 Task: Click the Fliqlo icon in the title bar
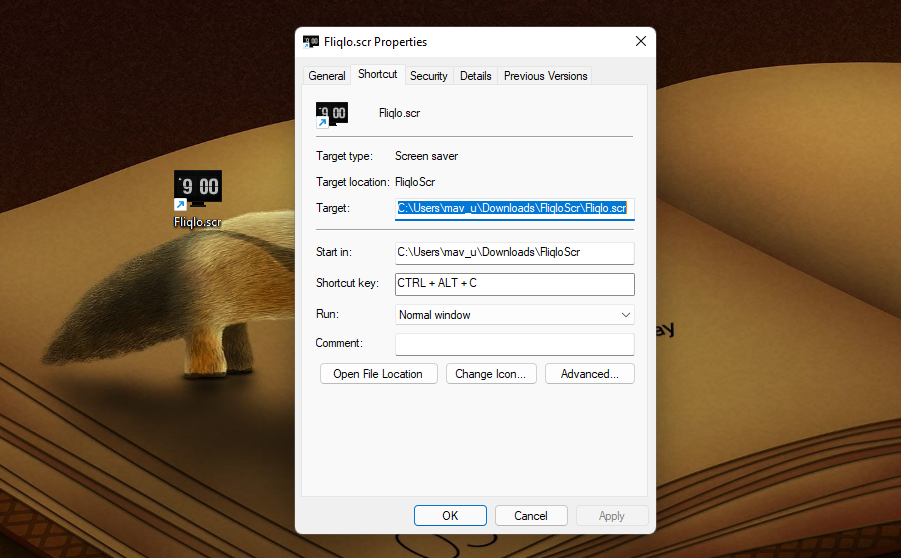(x=311, y=42)
